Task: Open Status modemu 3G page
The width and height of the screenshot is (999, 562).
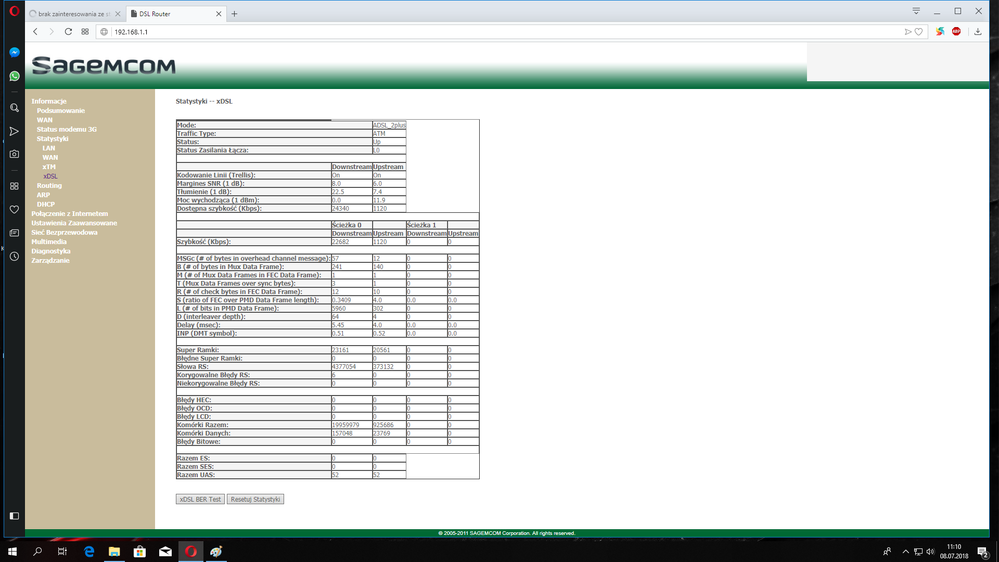Action: [67, 129]
